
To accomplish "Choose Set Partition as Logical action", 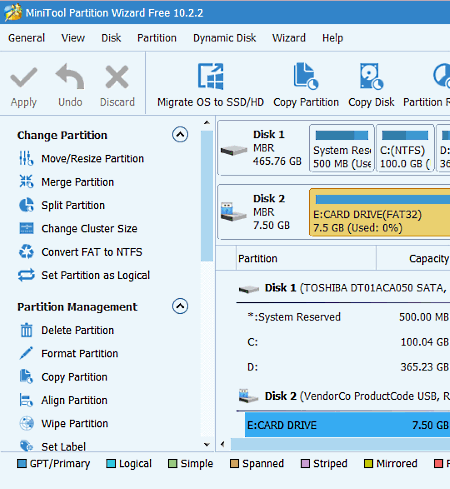I will [95, 275].
